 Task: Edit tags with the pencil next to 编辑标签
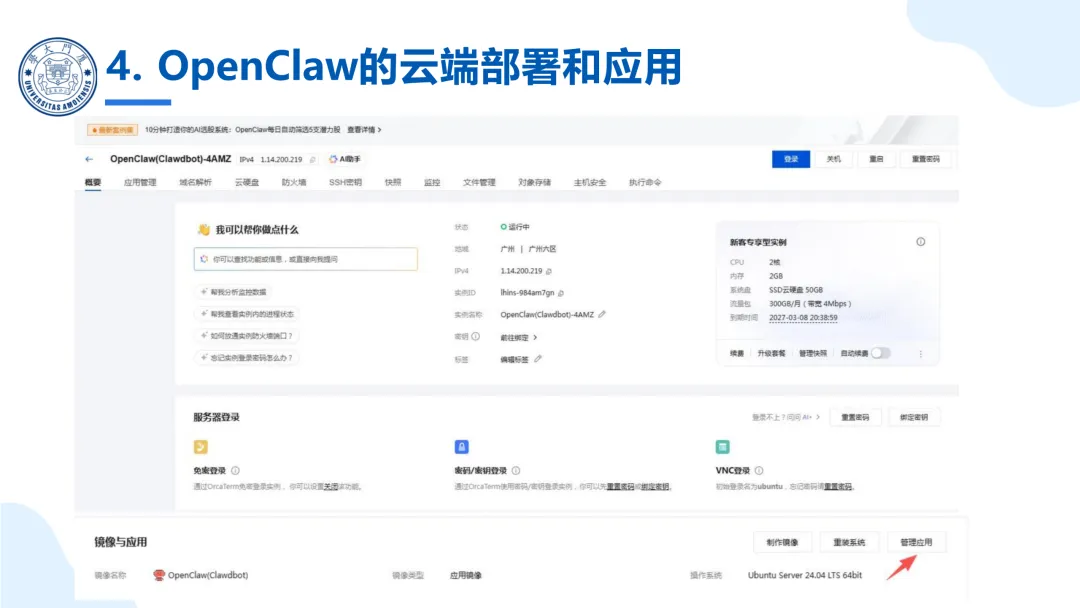point(538,359)
